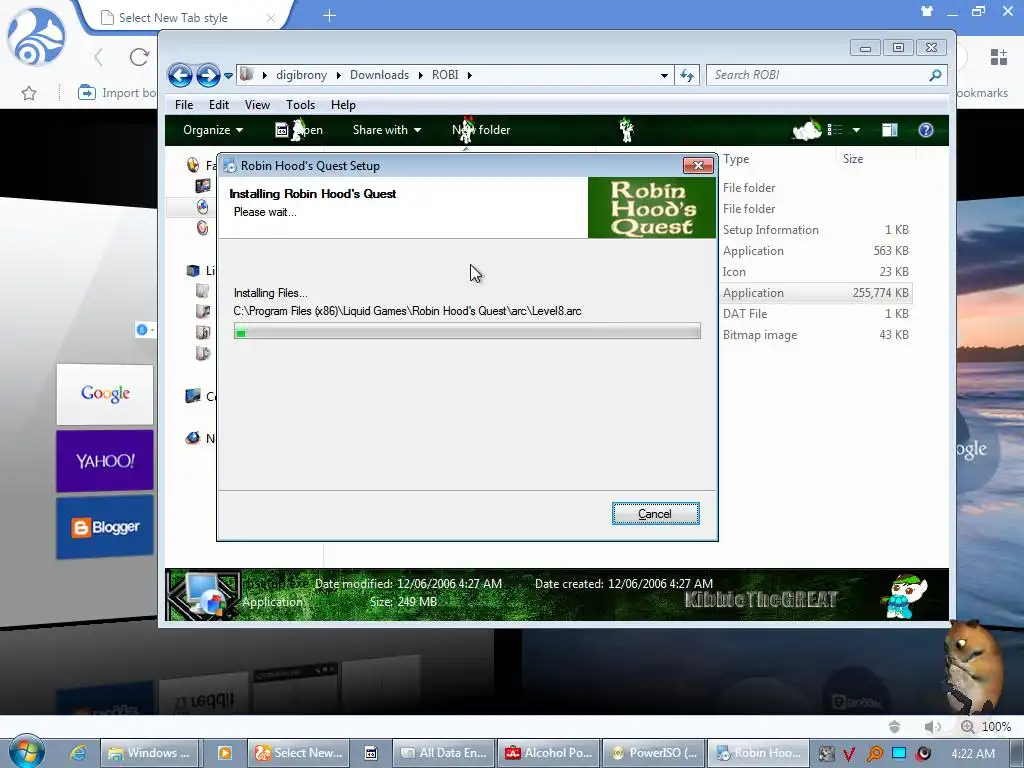Open the Tools menu in Explorer
This screenshot has height=768, width=1024.
[x=300, y=104]
